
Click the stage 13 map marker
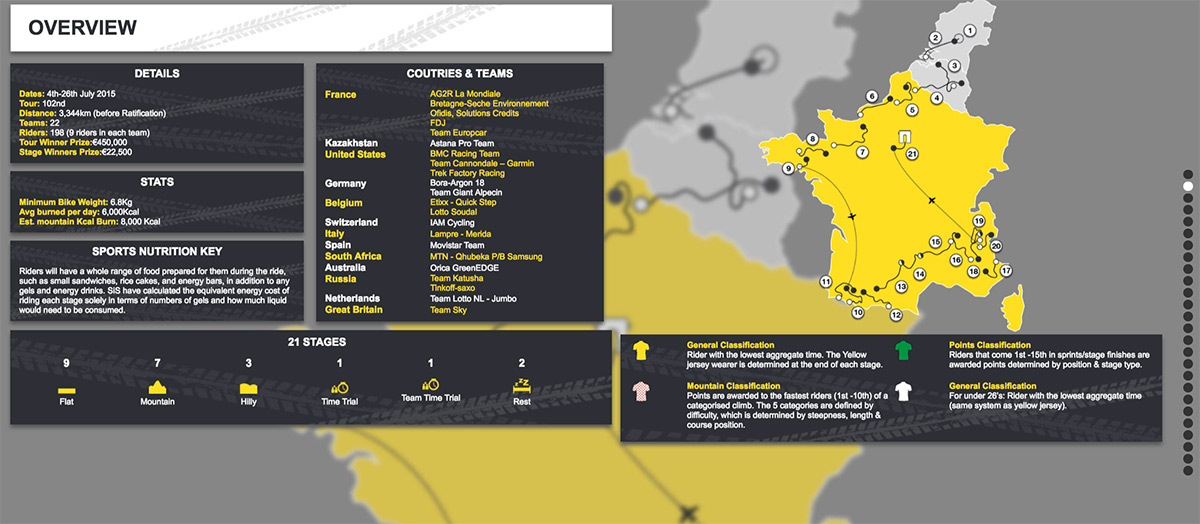[901, 287]
